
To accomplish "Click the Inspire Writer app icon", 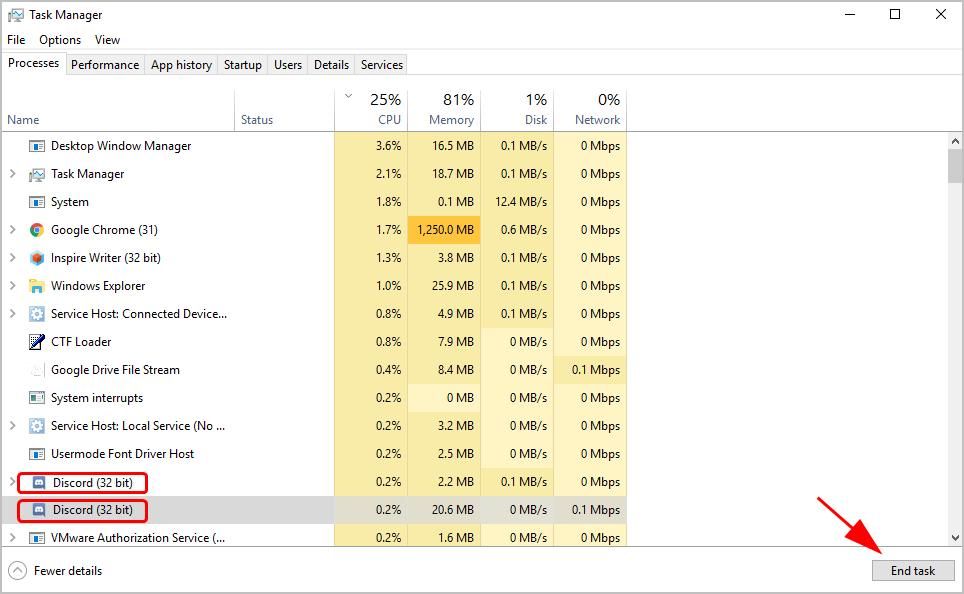I will point(37,258).
